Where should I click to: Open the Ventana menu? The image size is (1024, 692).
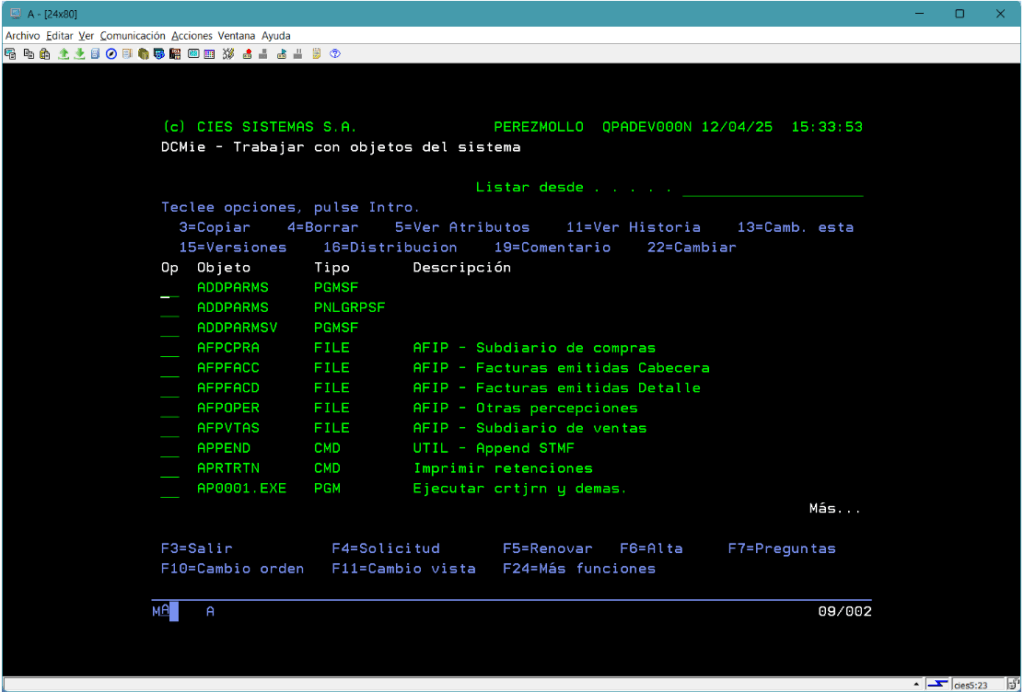237,35
